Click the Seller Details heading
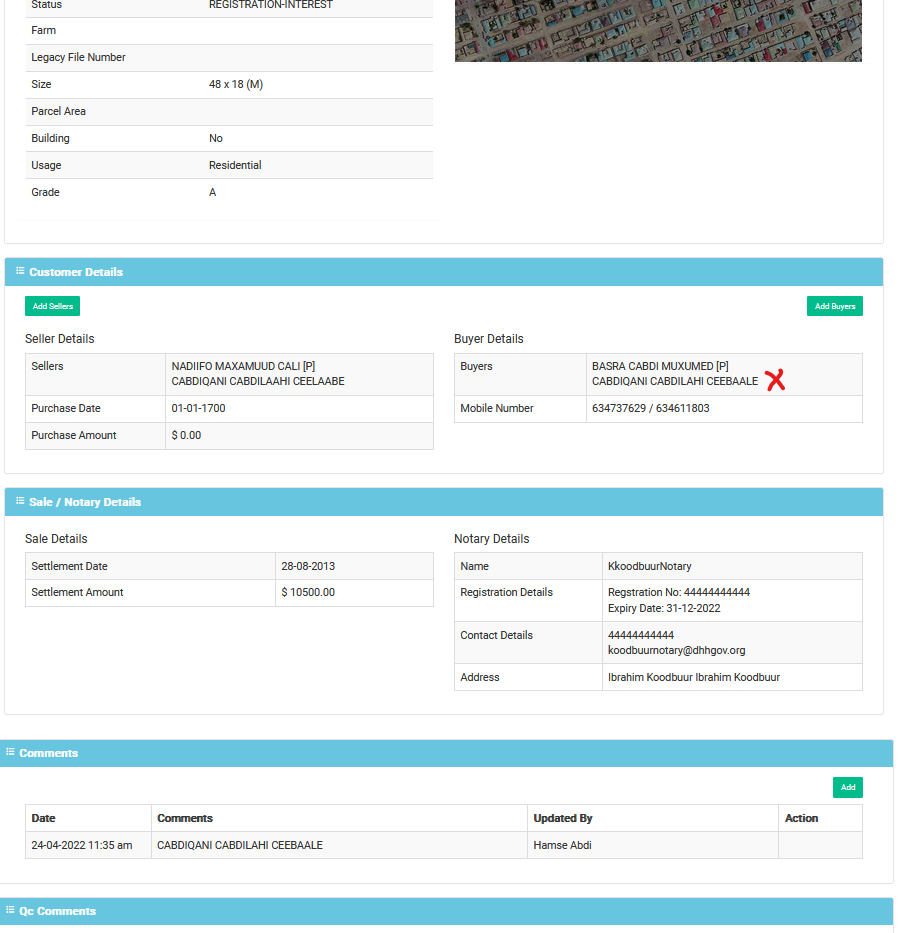The height and width of the screenshot is (933, 900). coord(59,339)
